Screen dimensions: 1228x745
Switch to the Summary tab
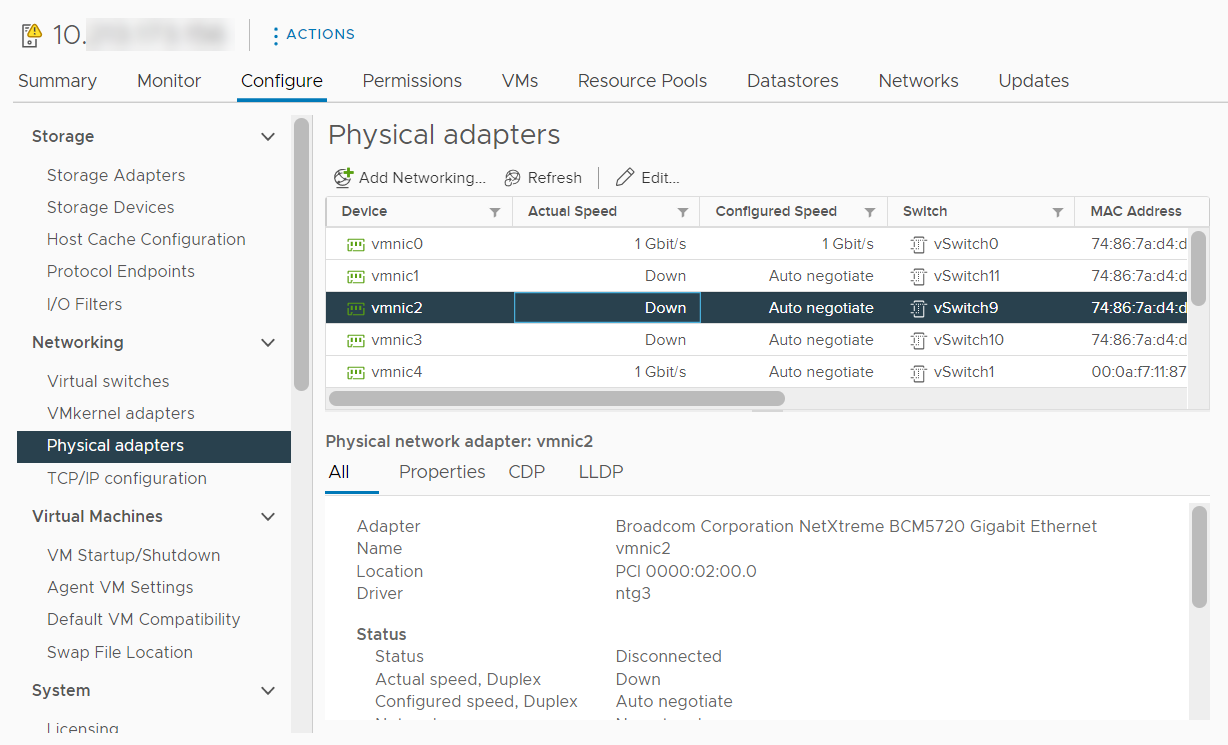point(57,81)
